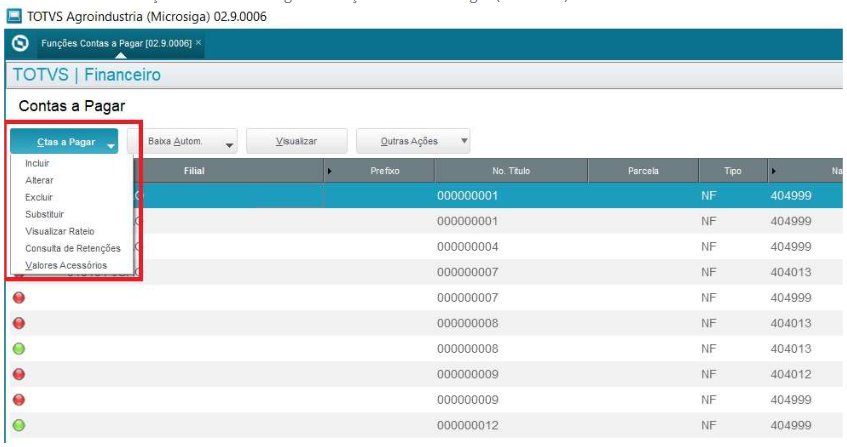Click 404999 in 000000012 row
847x447 pixels.
[791, 425]
